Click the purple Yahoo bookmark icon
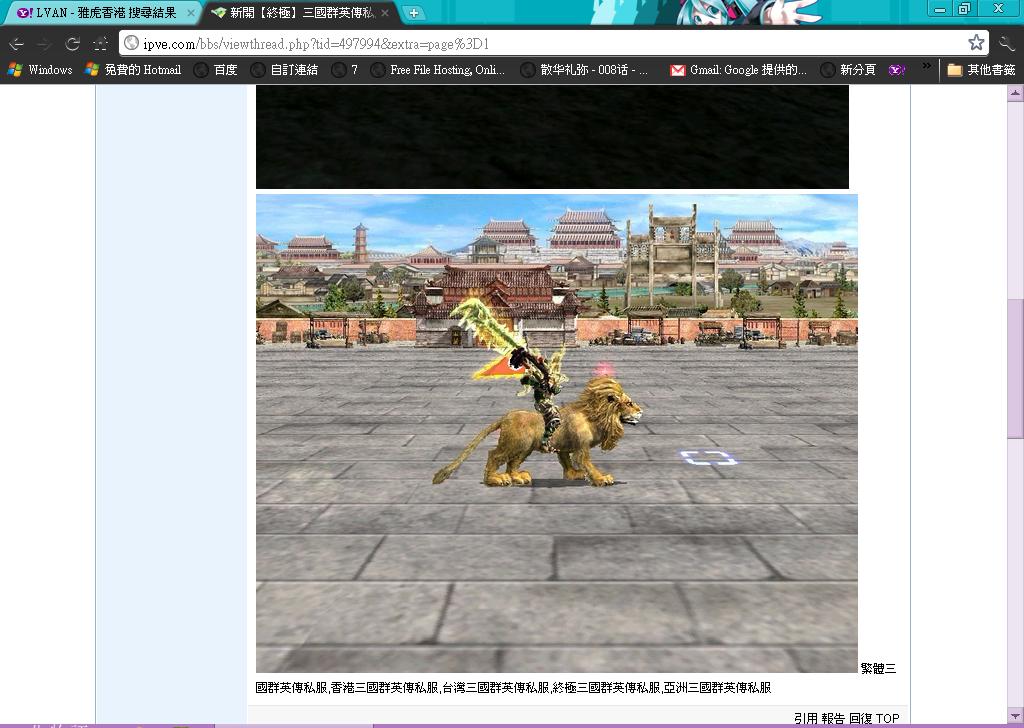This screenshot has width=1024, height=728. 897,69
